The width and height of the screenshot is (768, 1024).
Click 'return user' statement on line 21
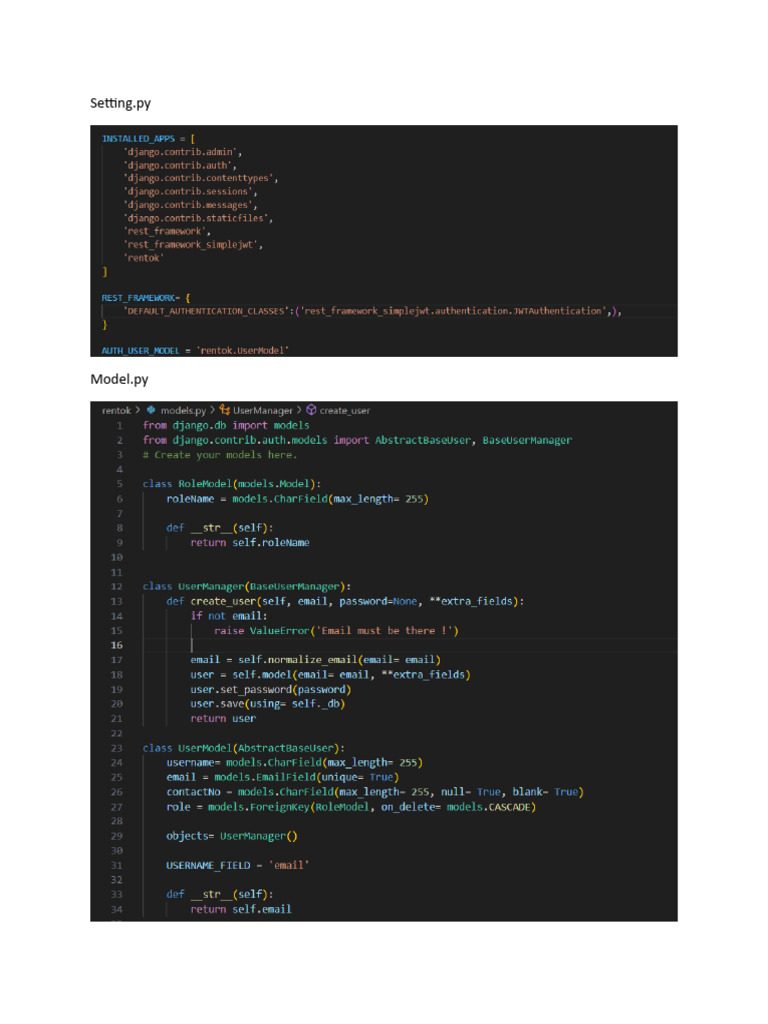coord(223,718)
